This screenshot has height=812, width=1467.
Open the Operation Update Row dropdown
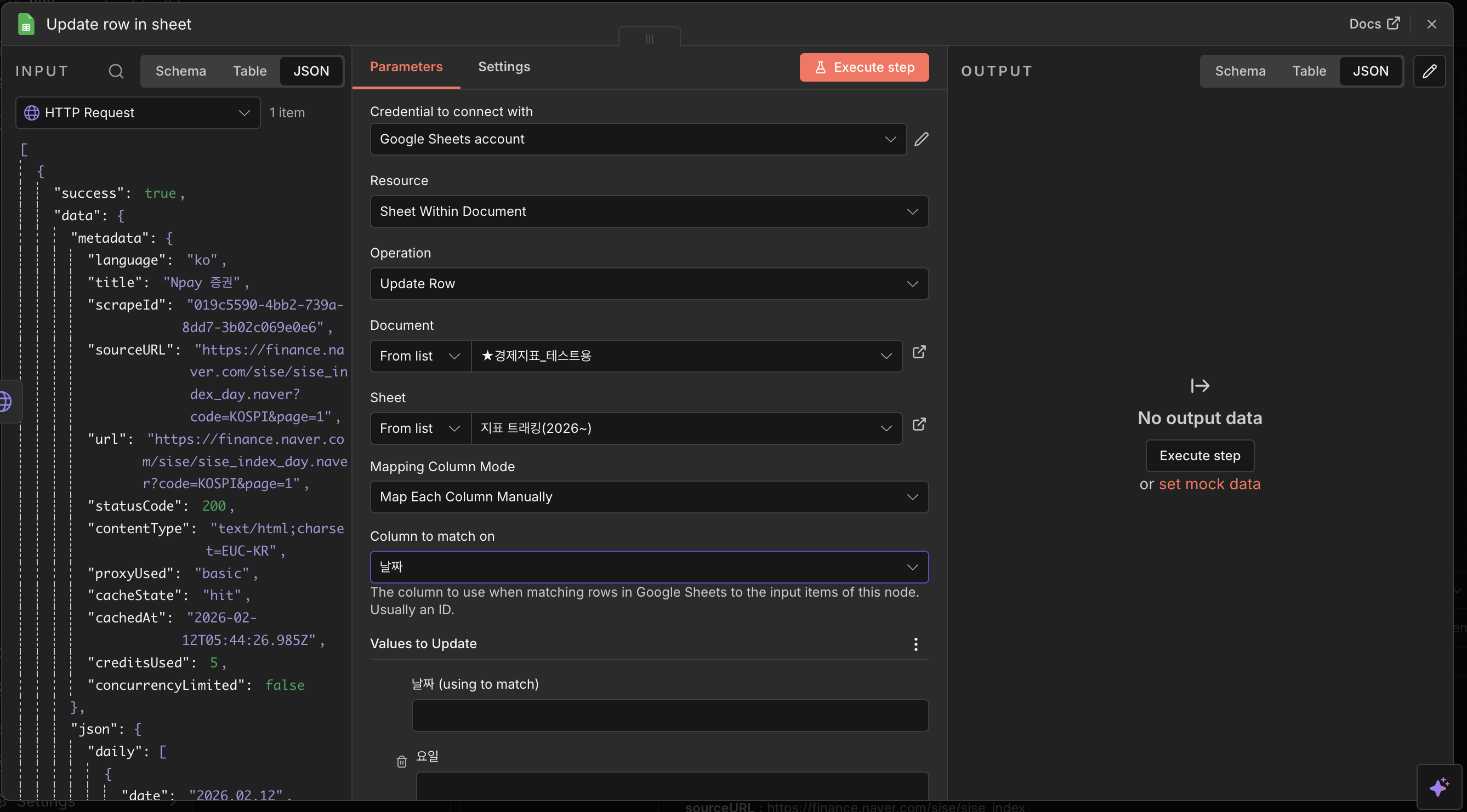[649, 283]
